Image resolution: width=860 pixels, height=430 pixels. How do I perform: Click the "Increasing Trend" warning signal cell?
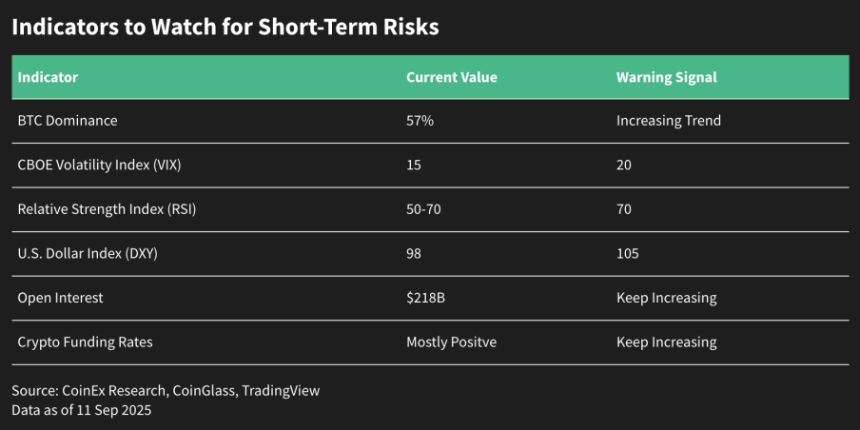pyautogui.click(x=668, y=121)
